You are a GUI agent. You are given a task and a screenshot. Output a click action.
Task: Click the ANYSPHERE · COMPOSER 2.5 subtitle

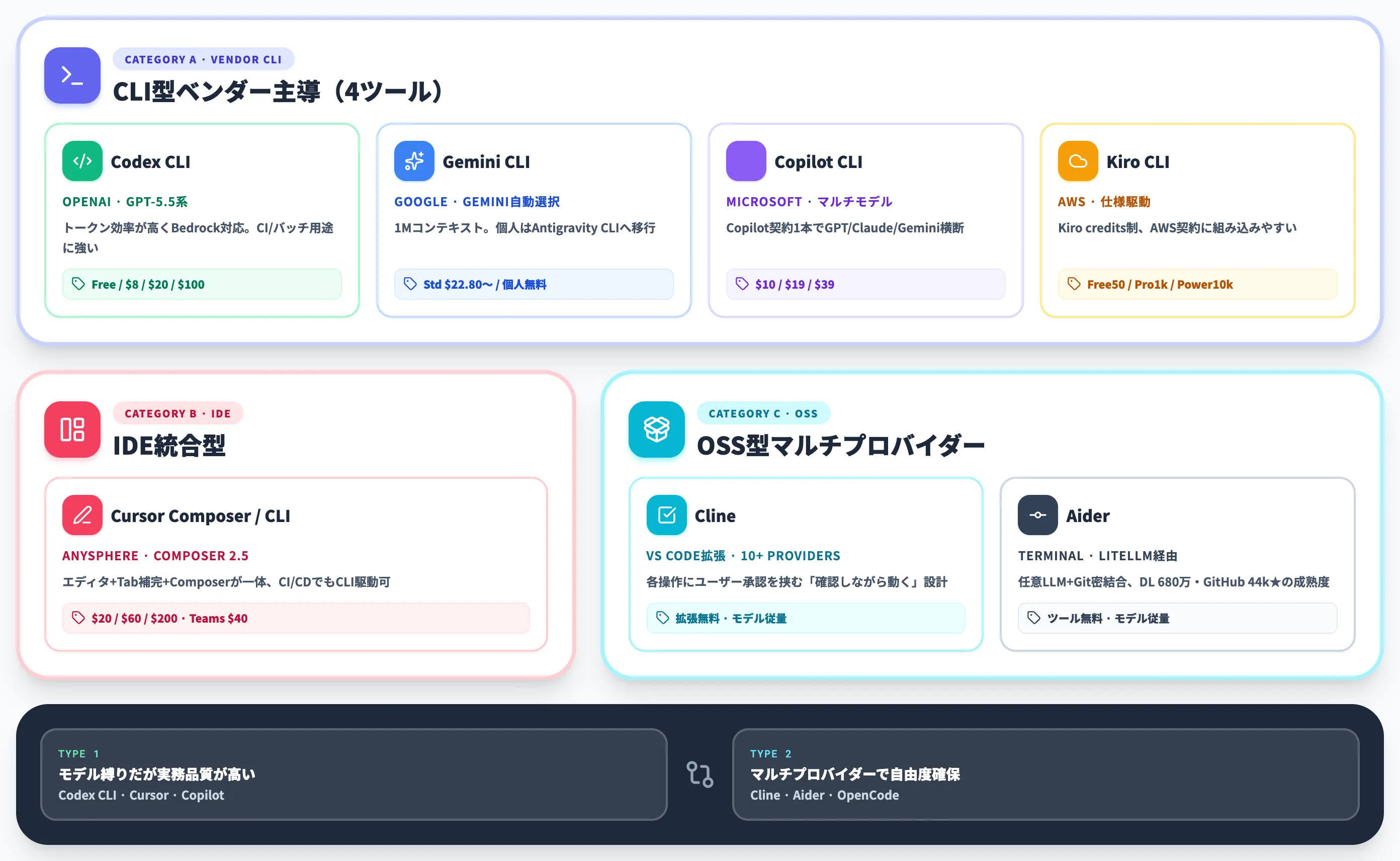coord(155,556)
